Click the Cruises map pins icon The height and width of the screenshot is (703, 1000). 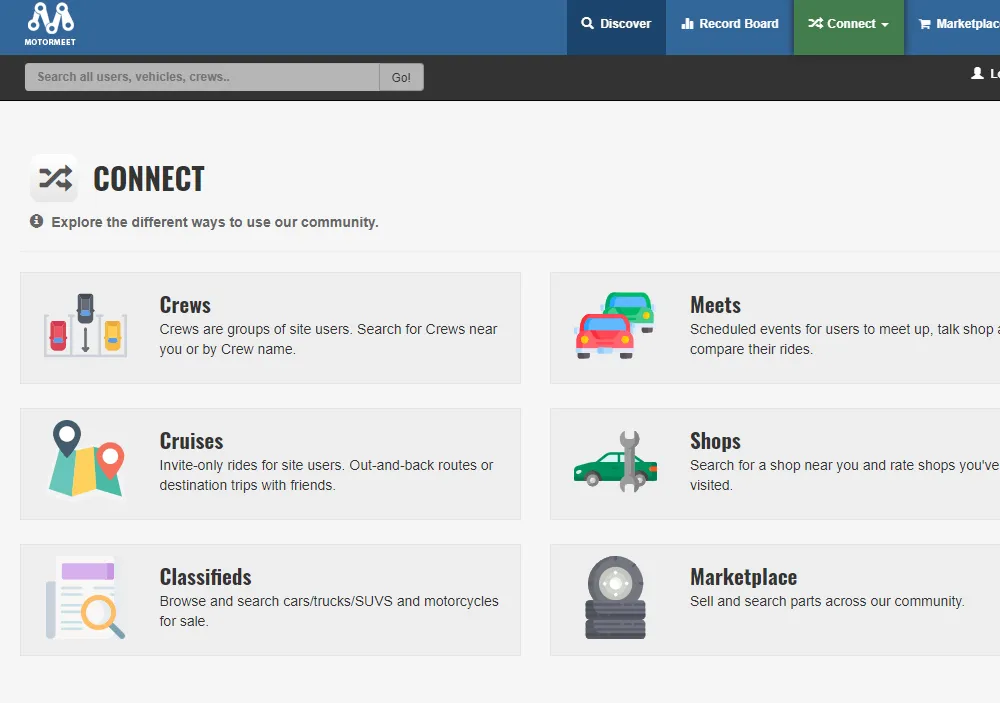[85, 460]
